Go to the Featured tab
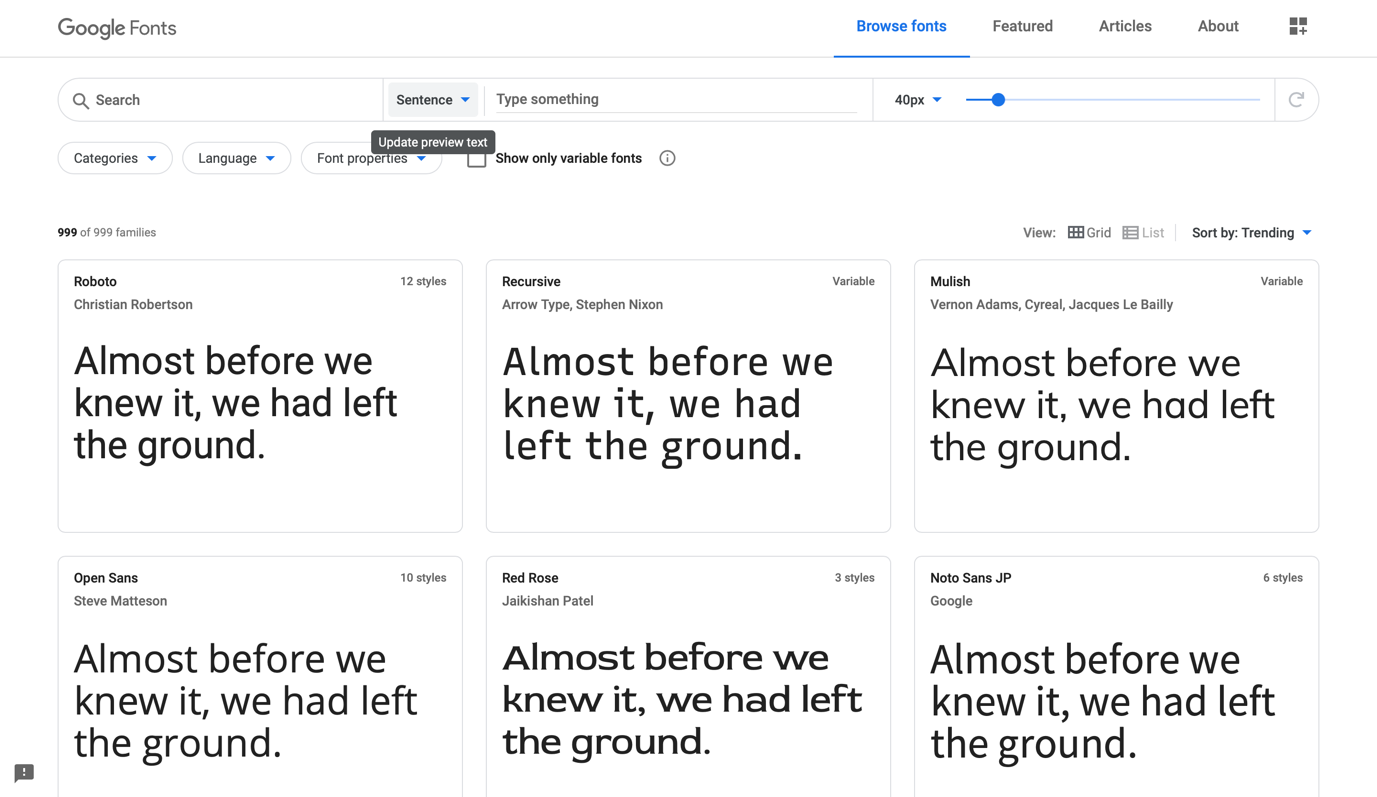 [x=1022, y=27]
